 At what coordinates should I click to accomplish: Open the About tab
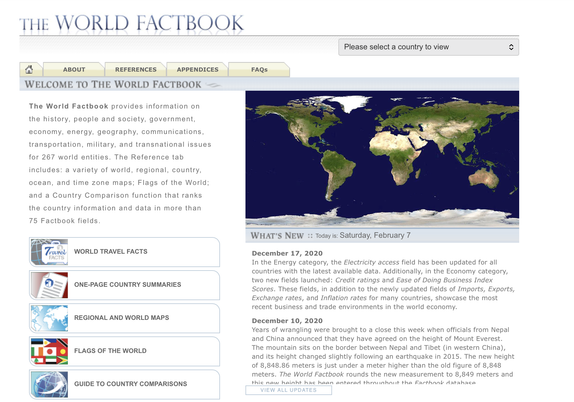74,70
